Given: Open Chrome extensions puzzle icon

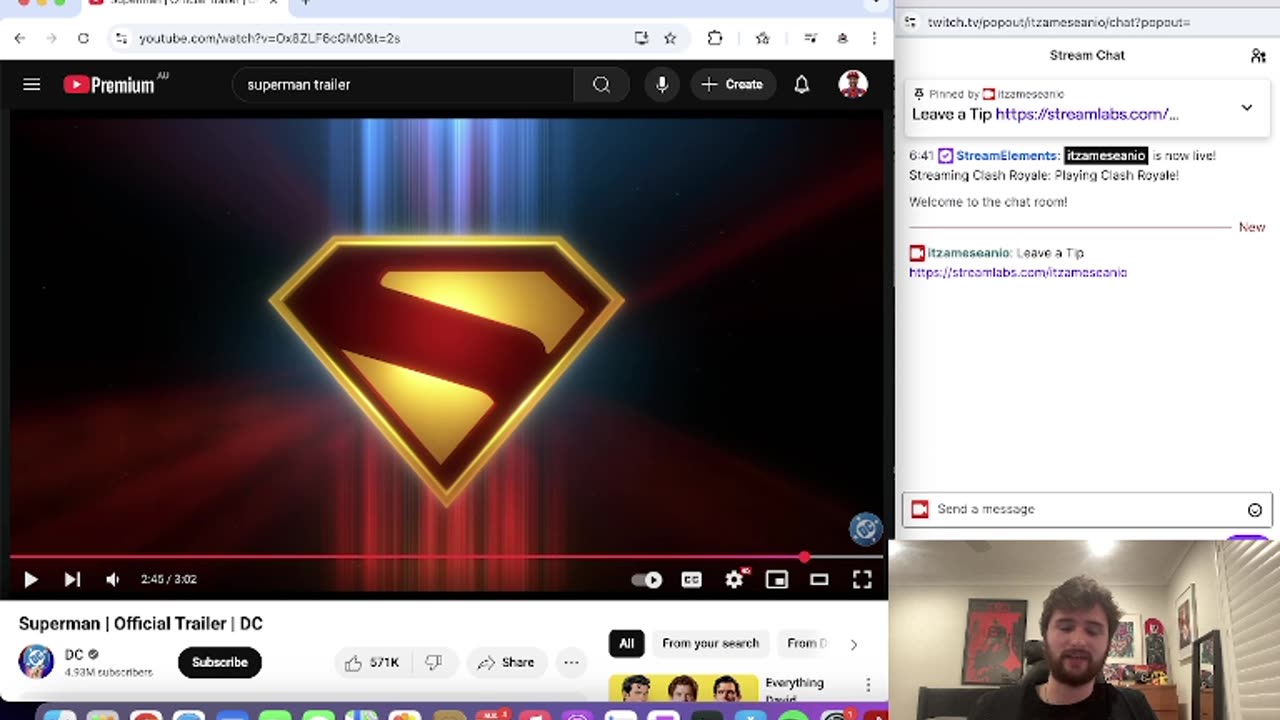Looking at the screenshot, I should pyautogui.click(x=715, y=38).
